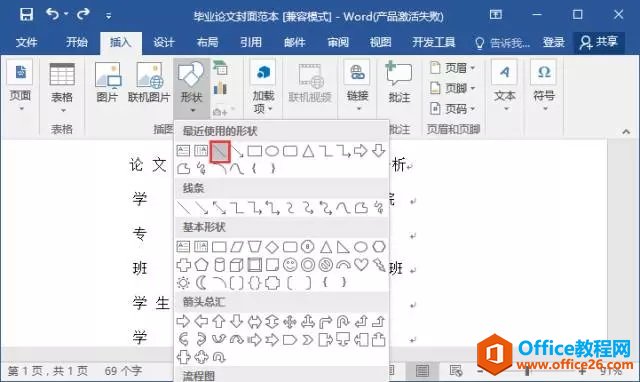Select the hexagon in basic shapes
This screenshot has height=382, width=640.
(x=379, y=247)
